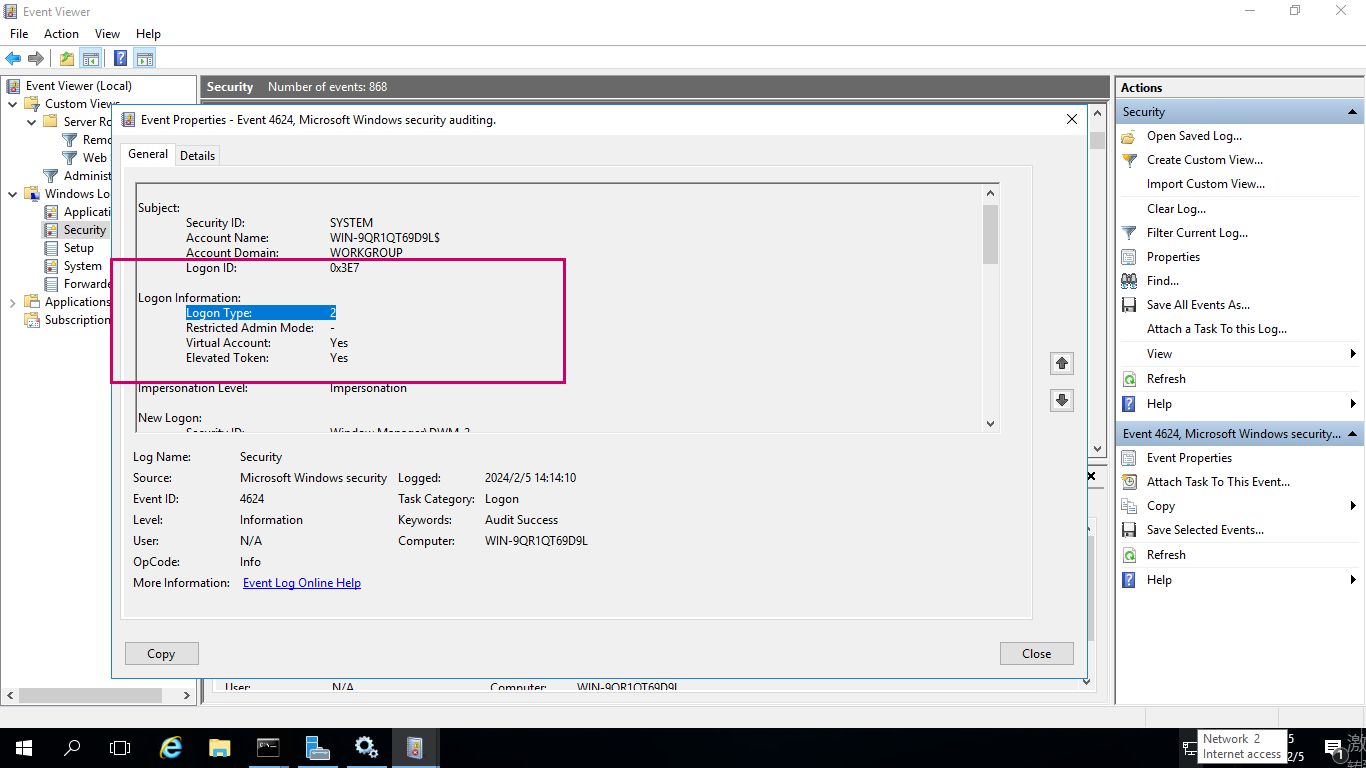1366x768 pixels.
Task: Click Import Custom View action
Action: (1206, 184)
